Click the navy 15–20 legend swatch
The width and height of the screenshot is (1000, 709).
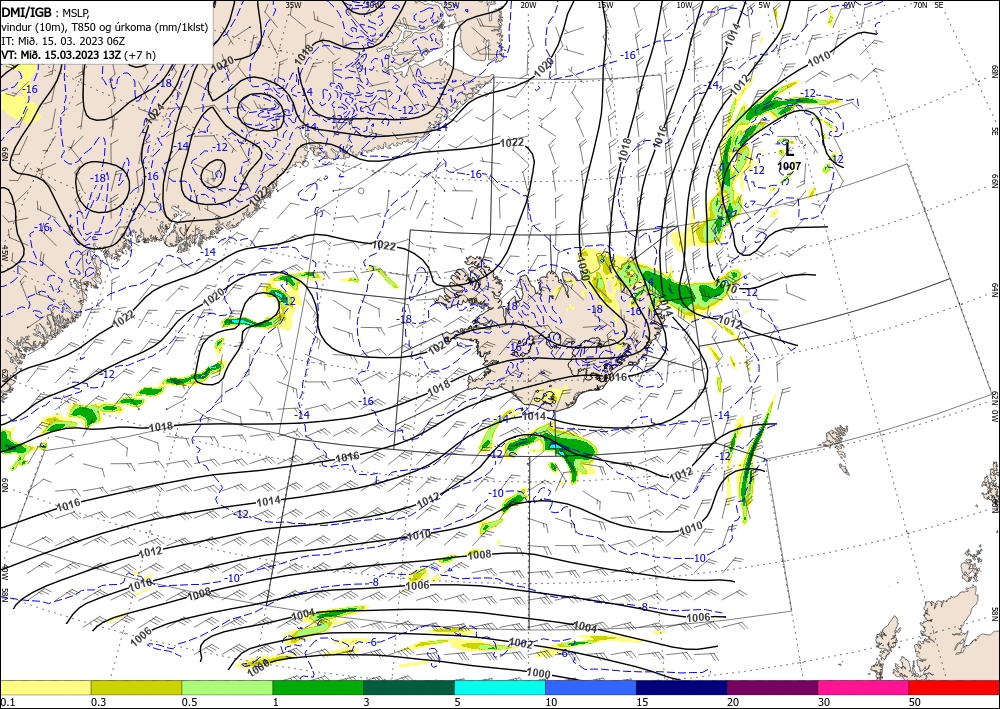click(682, 687)
